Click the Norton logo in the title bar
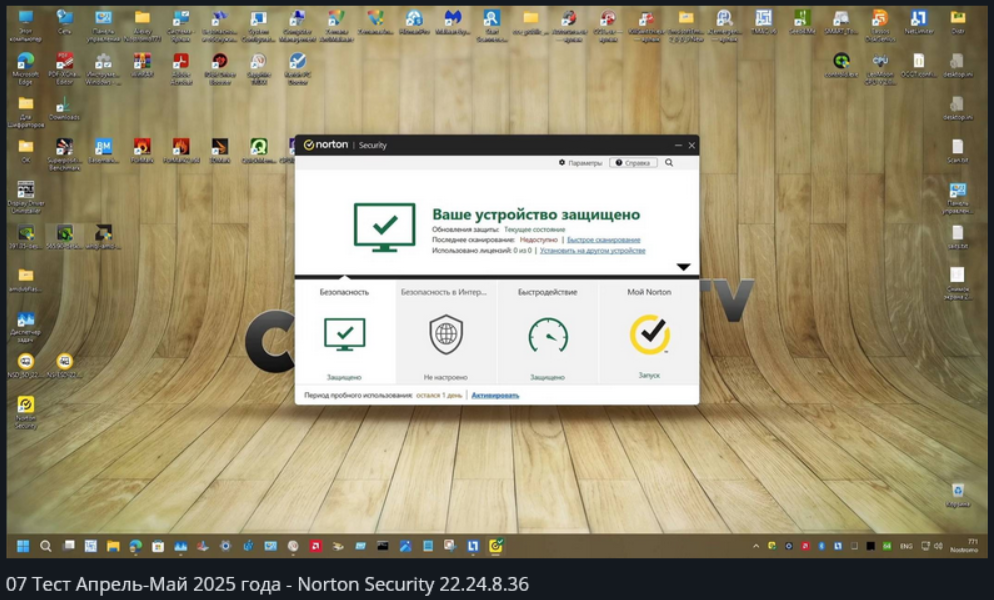994x600 pixels. [x=326, y=145]
